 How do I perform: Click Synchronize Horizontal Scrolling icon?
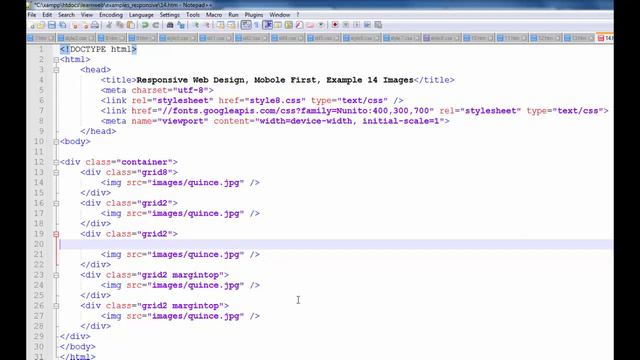point(231,25)
